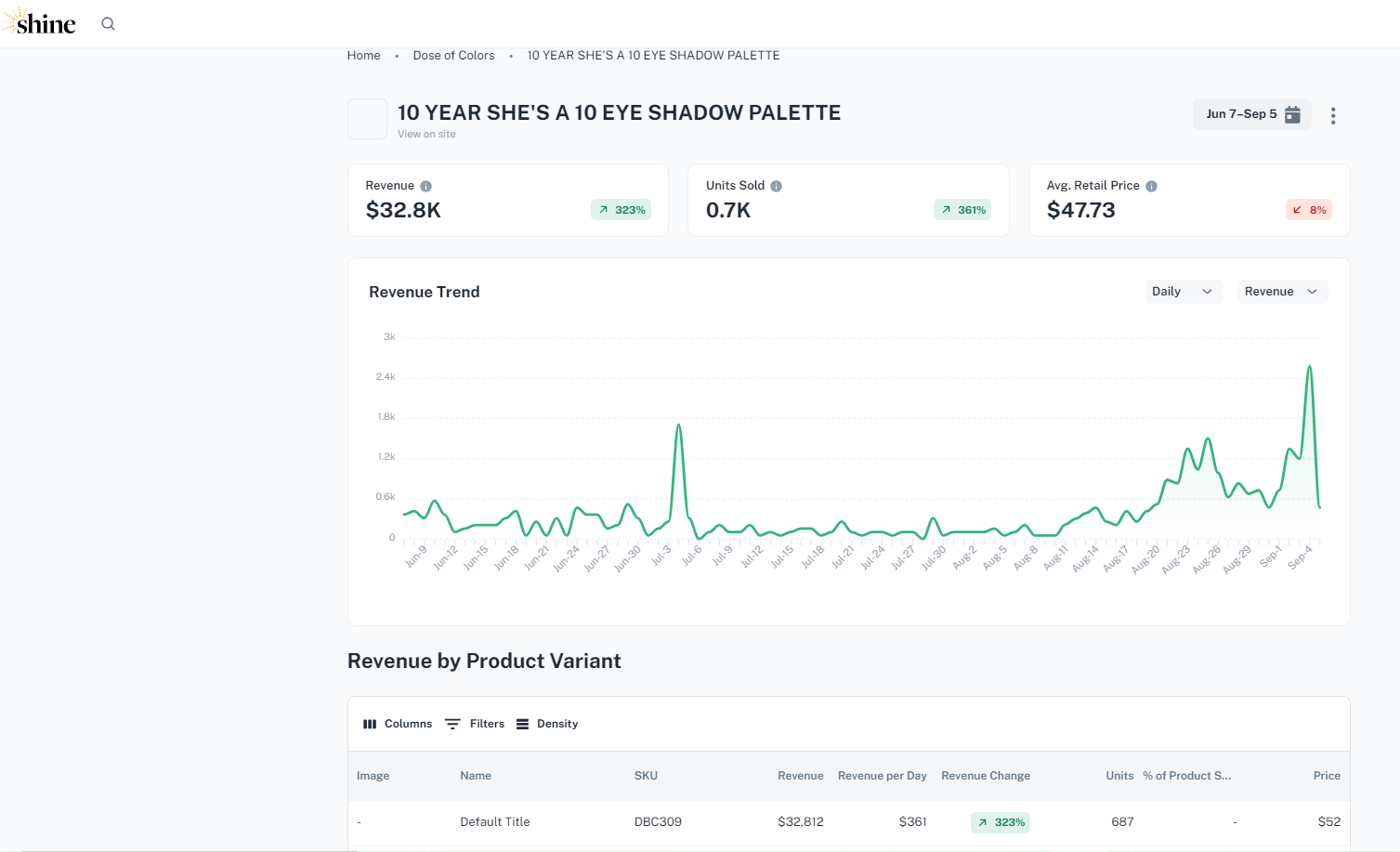Click the 8% decrease badge
The height and width of the screenshot is (852, 1400).
pyautogui.click(x=1309, y=210)
